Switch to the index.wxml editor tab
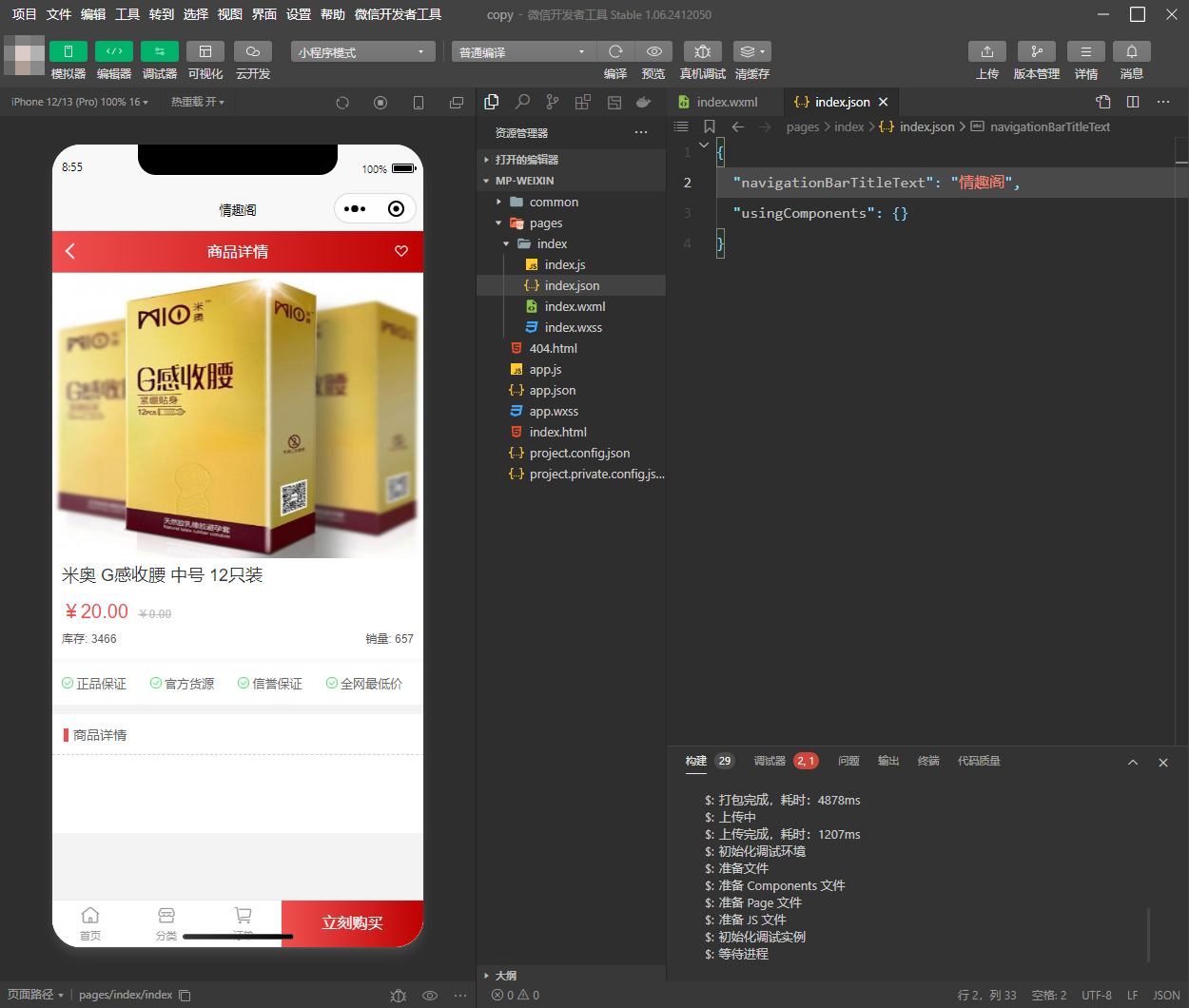The image size is (1189, 1008). click(x=727, y=102)
